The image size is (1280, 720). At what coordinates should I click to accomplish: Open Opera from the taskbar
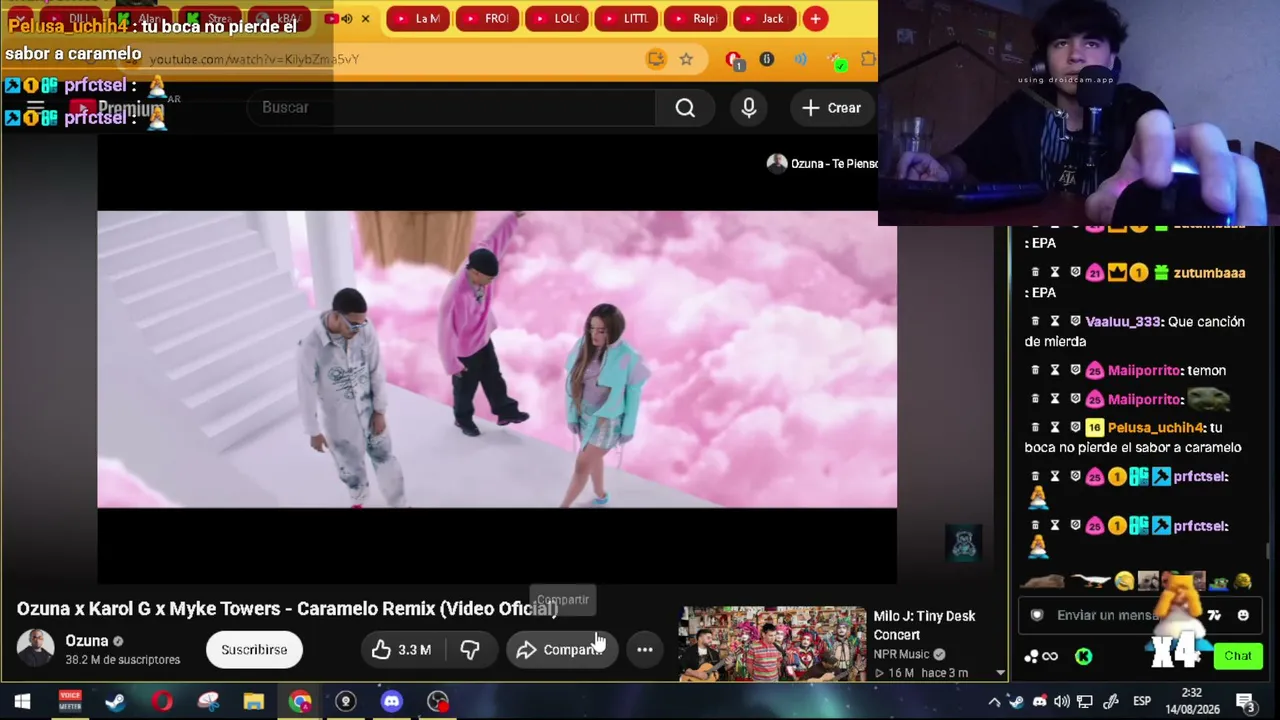click(x=162, y=701)
